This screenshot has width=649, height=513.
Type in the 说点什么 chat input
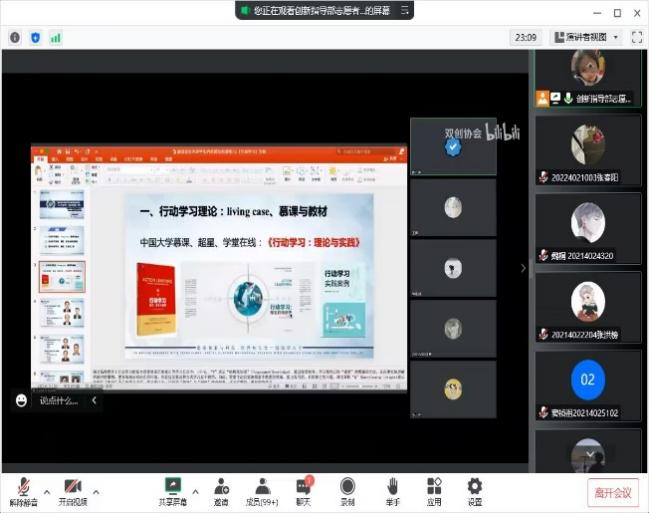(x=62, y=400)
